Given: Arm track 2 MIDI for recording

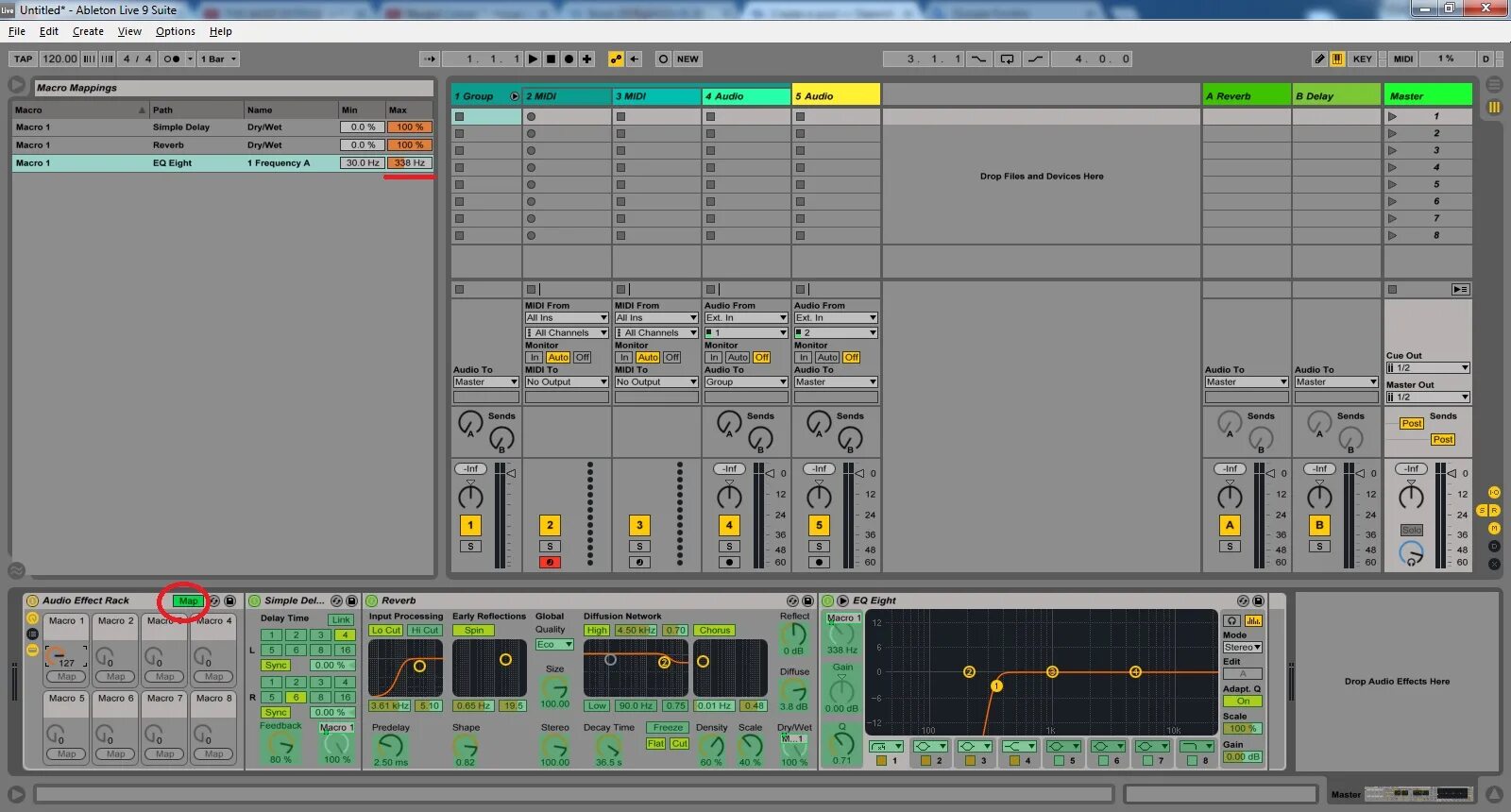Looking at the screenshot, I should click(x=550, y=563).
